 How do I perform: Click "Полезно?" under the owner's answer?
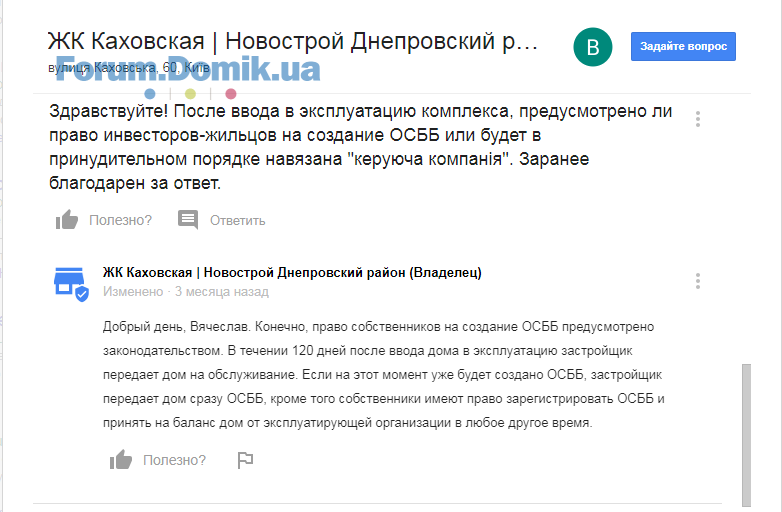click(174, 460)
